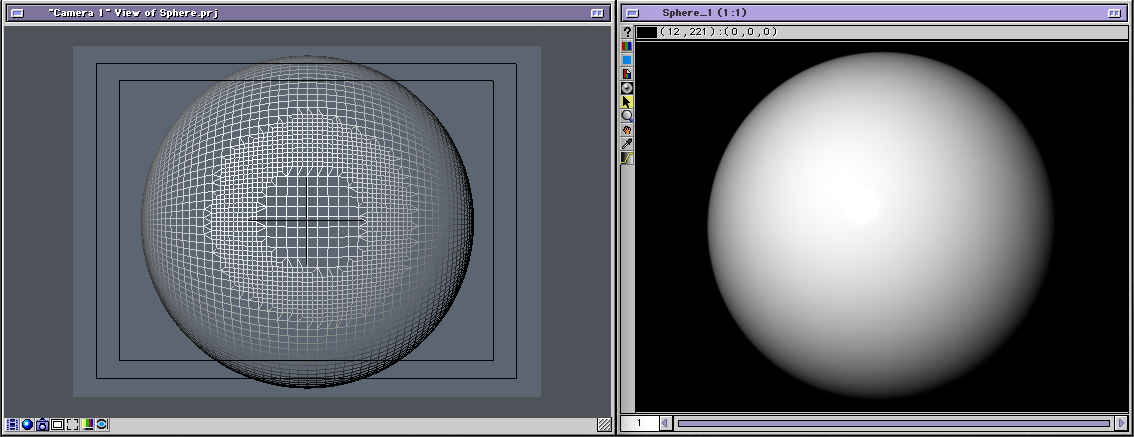Click the camera snapshot render icon
1134x437 pixels.
(42, 425)
